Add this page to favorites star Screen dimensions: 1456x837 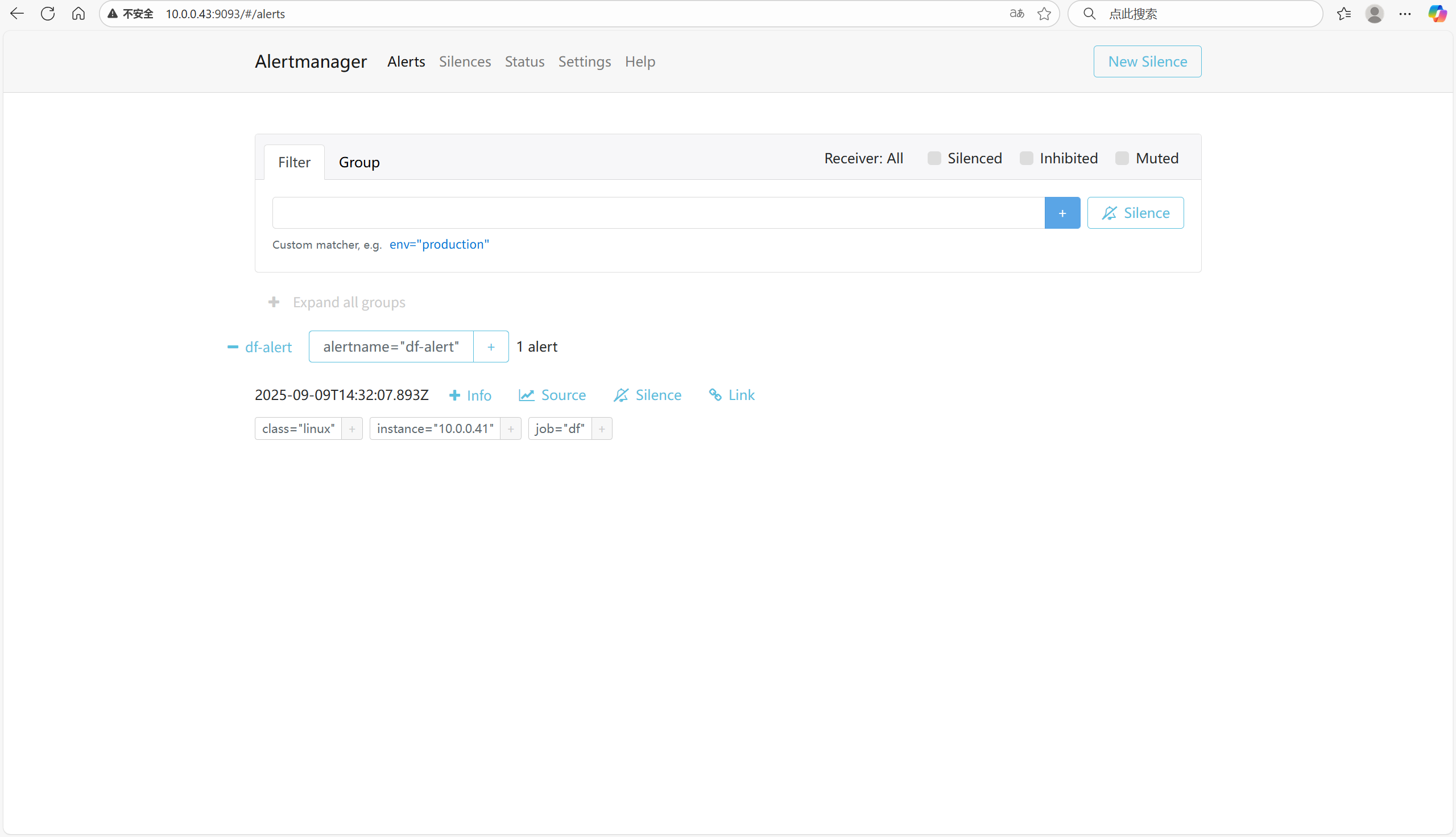pyautogui.click(x=1044, y=14)
